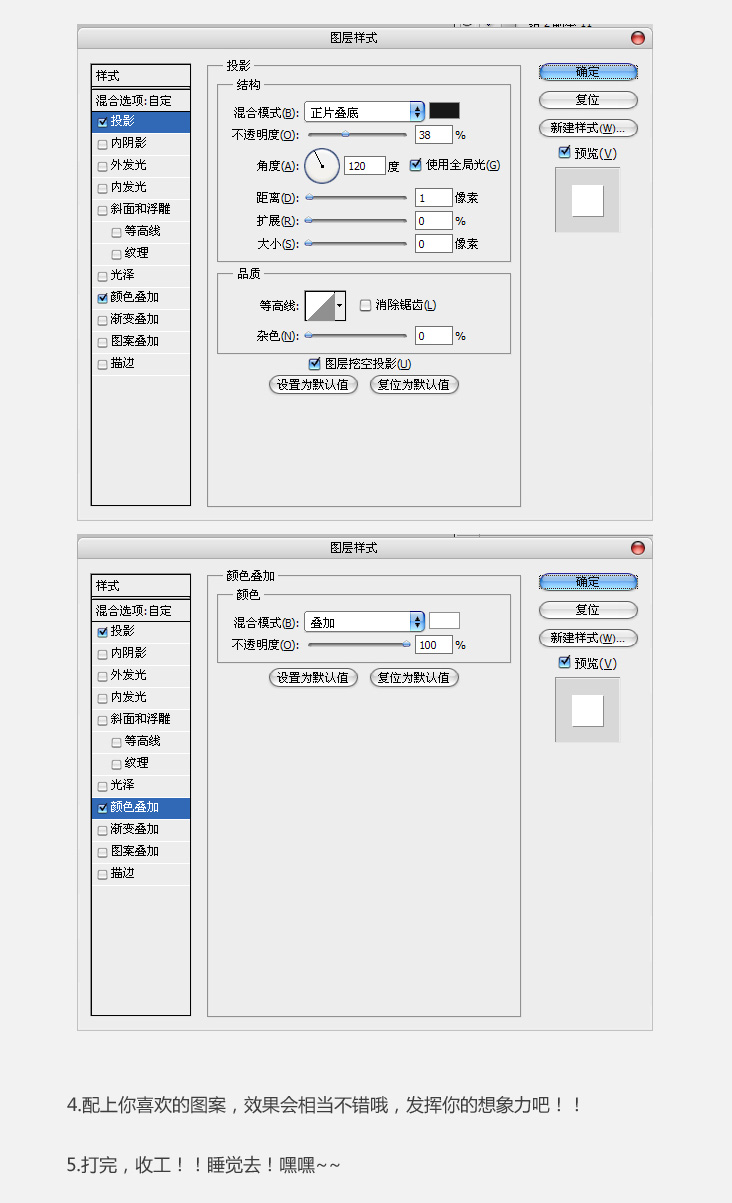Edit the 扩展 percent field
Screen dimensions: 732x1203
coord(434,221)
